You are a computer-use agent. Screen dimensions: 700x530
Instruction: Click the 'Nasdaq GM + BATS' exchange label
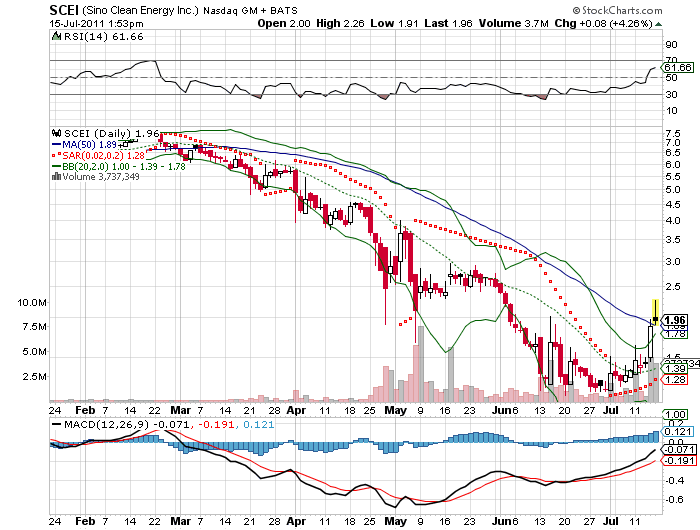point(250,10)
